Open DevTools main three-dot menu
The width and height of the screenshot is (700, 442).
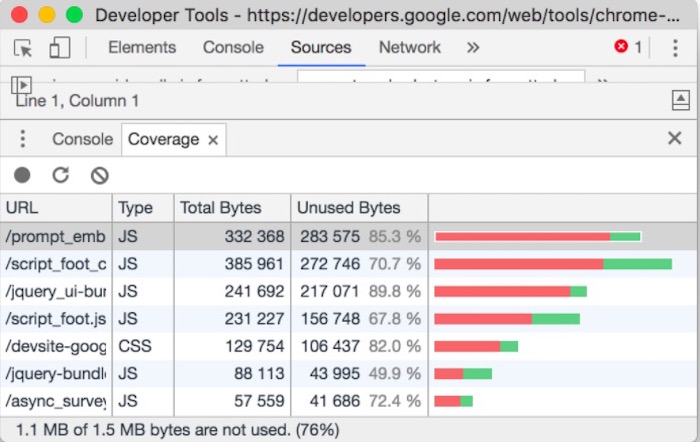[x=675, y=48]
